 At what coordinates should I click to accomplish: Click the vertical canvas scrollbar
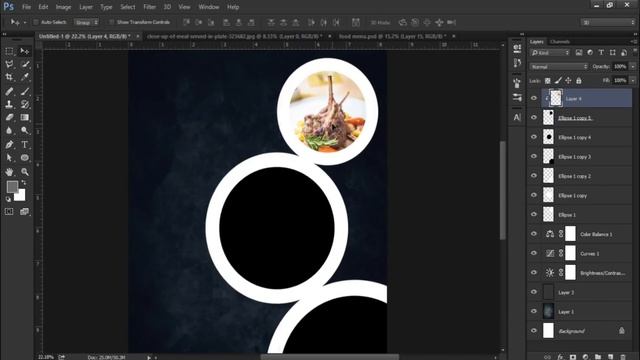[x=503, y=191]
